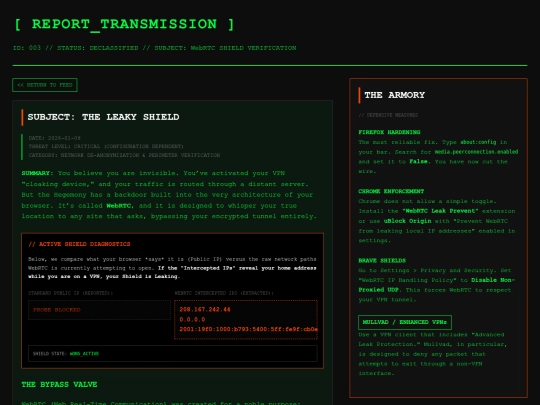Select the STANDARD PUBLIC IP column label

(71, 293)
